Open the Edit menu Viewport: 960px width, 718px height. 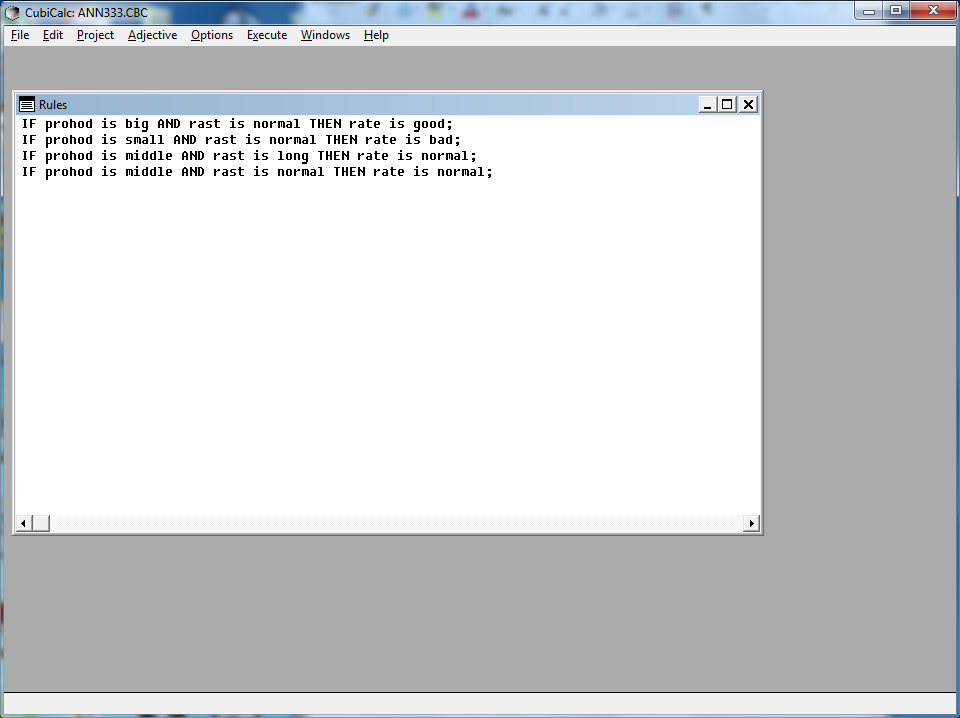tap(53, 35)
